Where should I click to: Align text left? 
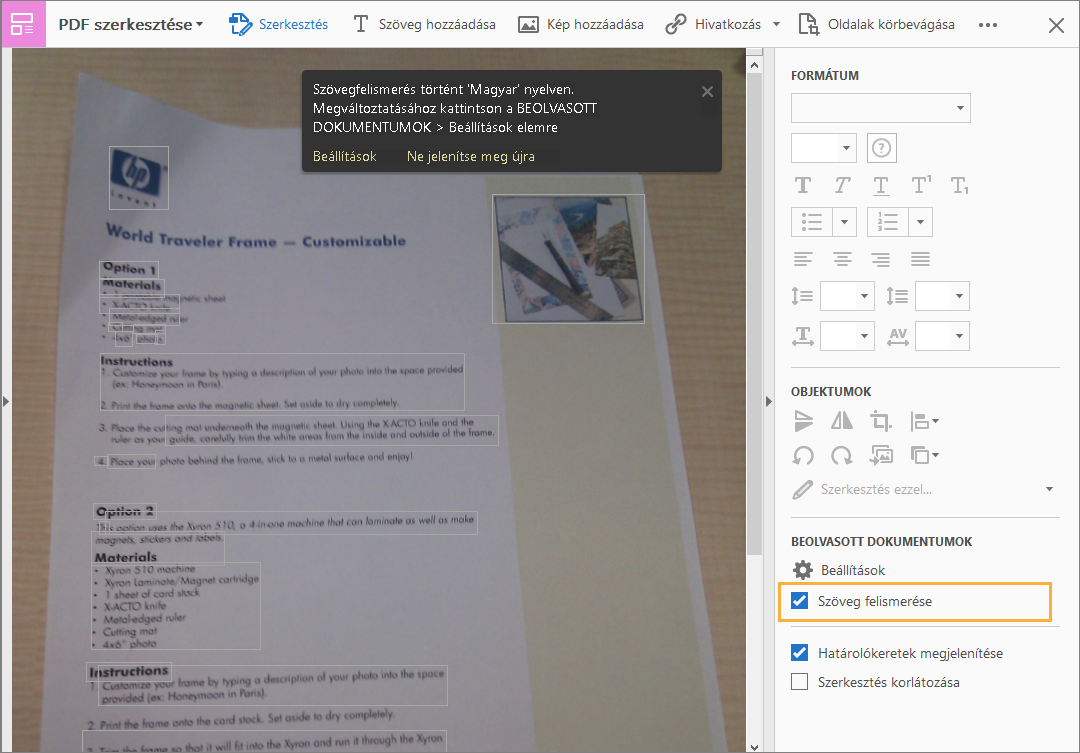[x=803, y=259]
